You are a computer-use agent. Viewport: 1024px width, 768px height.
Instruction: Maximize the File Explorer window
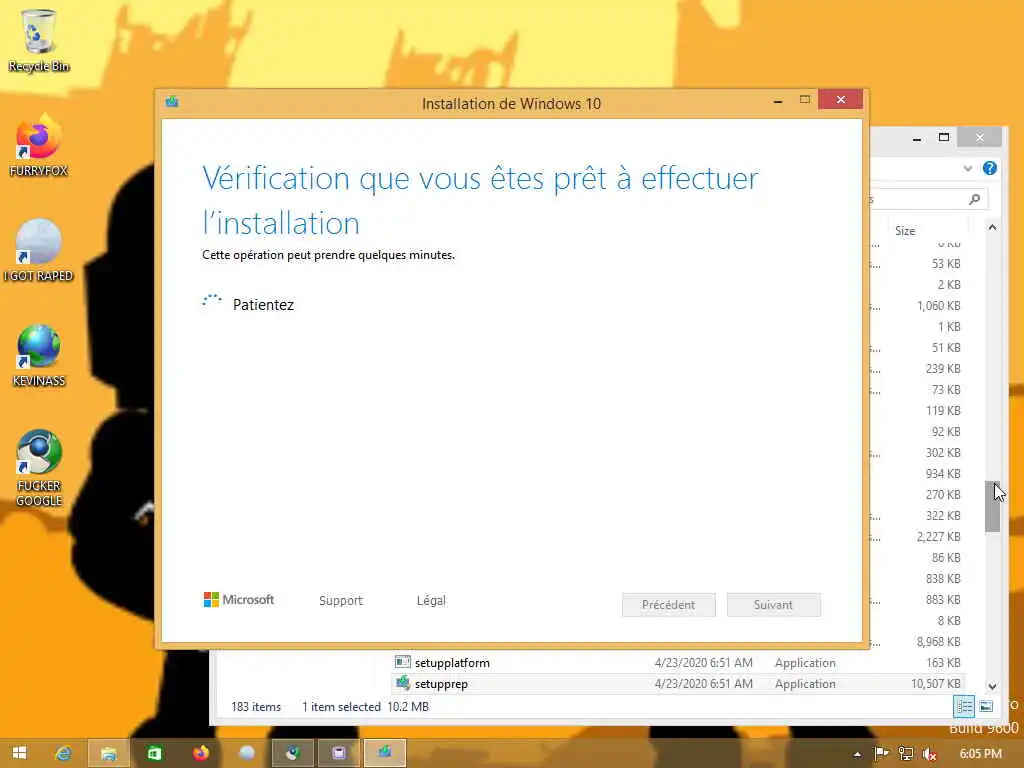[x=944, y=137]
